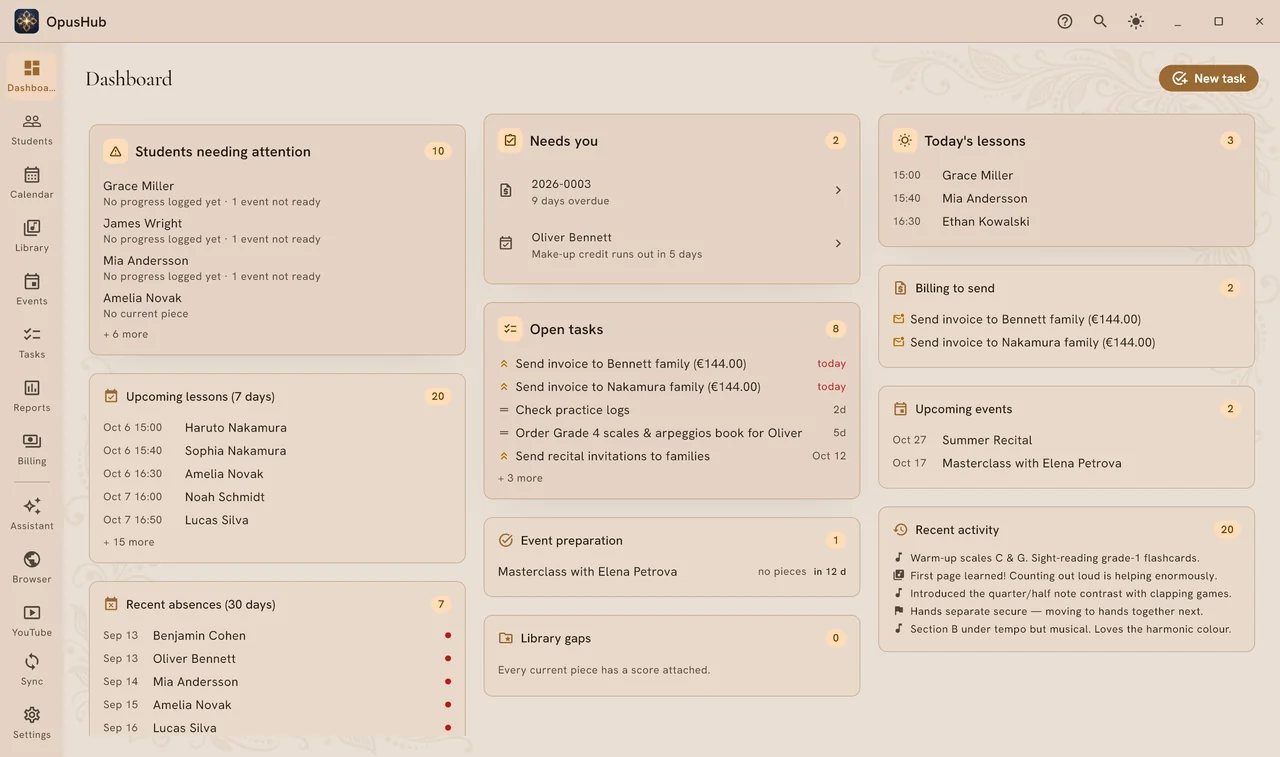Open Benjamin Cohen's Sep 13 absence
The image size is (1280, 757).
coord(277,635)
